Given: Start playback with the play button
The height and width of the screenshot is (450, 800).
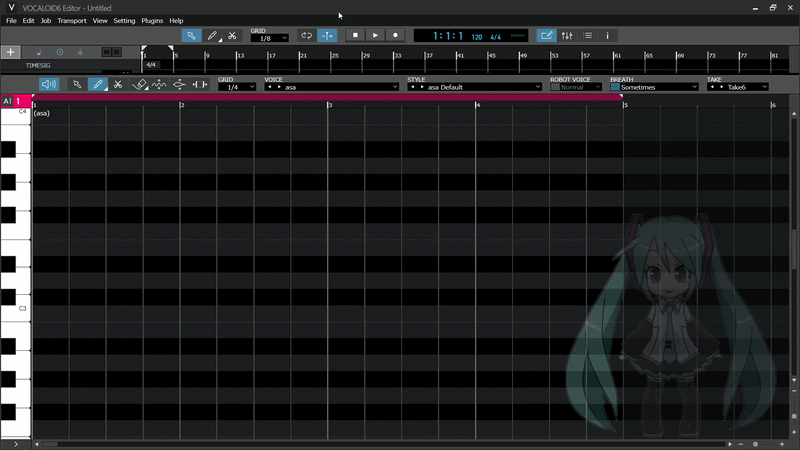Looking at the screenshot, I should point(375,35).
